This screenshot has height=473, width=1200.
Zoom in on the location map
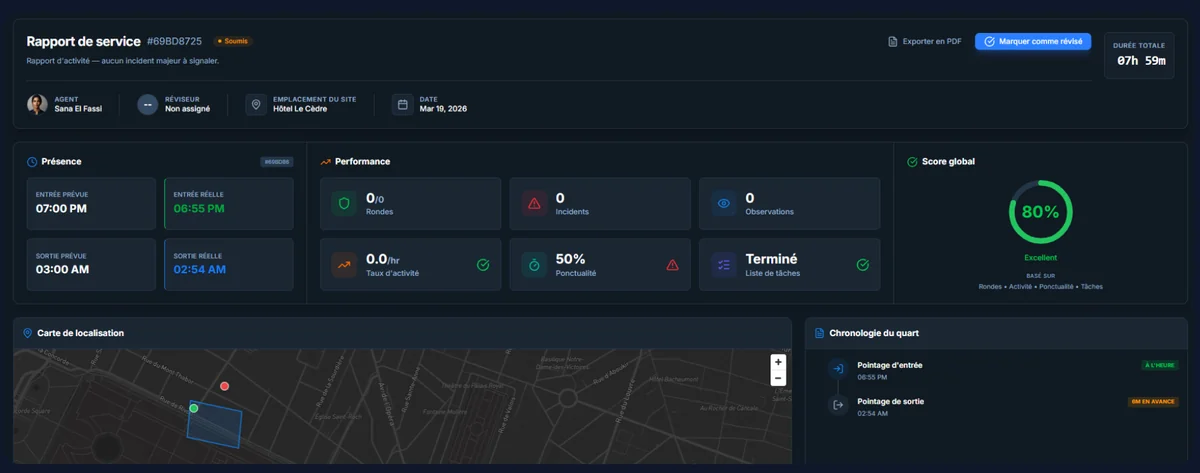pos(778,361)
